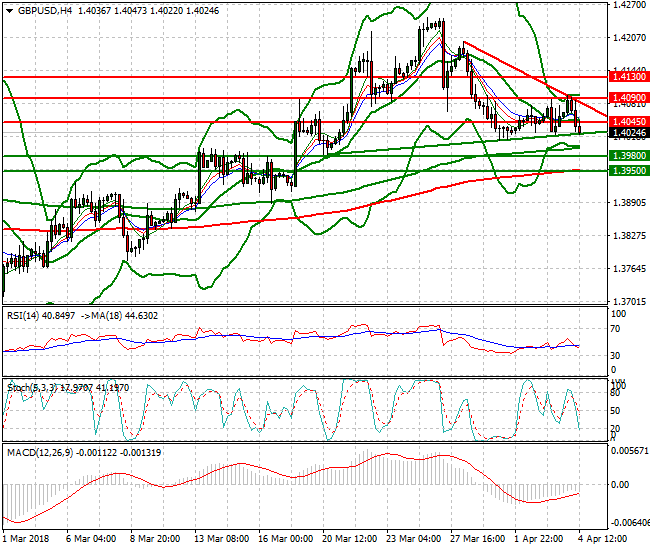Click the black current price label 1.40246
The image size is (650, 550).
[x=629, y=133]
